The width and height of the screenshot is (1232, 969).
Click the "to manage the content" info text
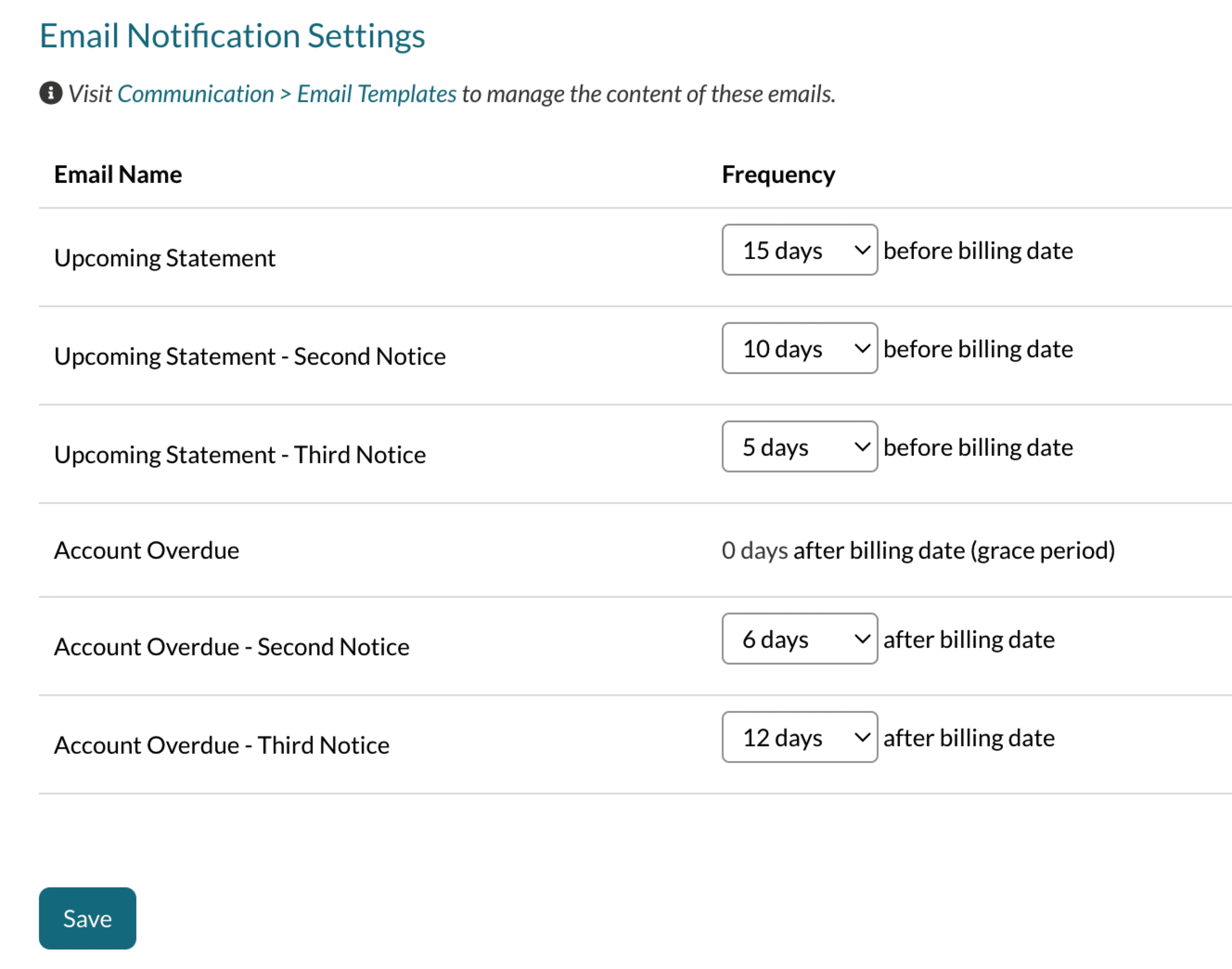(x=648, y=94)
